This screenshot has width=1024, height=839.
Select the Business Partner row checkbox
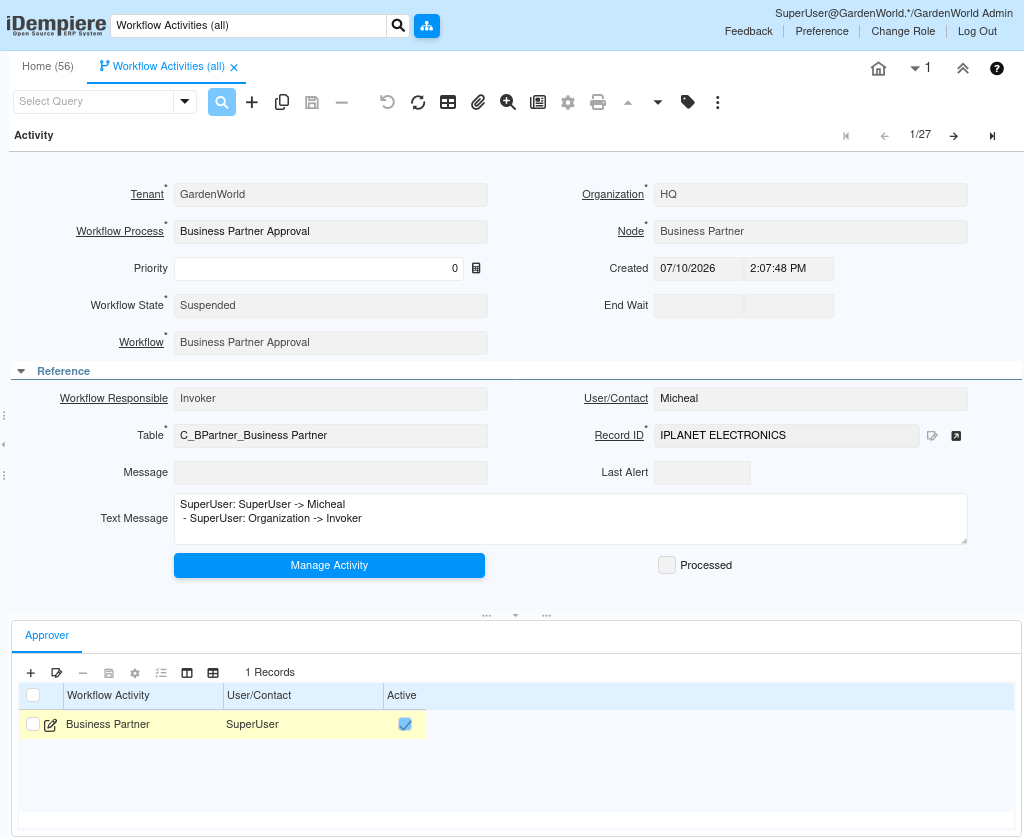[33, 724]
